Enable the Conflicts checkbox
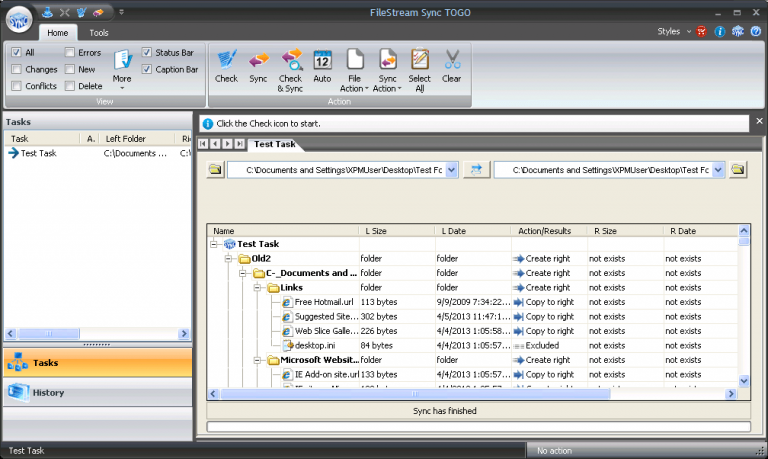The height and width of the screenshot is (459, 768). coord(17,86)
